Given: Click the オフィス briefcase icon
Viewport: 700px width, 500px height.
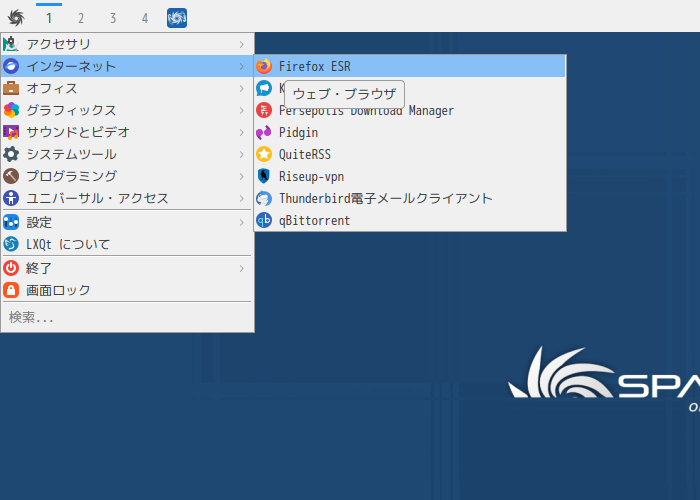Looking at the screenshot, I should coord(11,88).
